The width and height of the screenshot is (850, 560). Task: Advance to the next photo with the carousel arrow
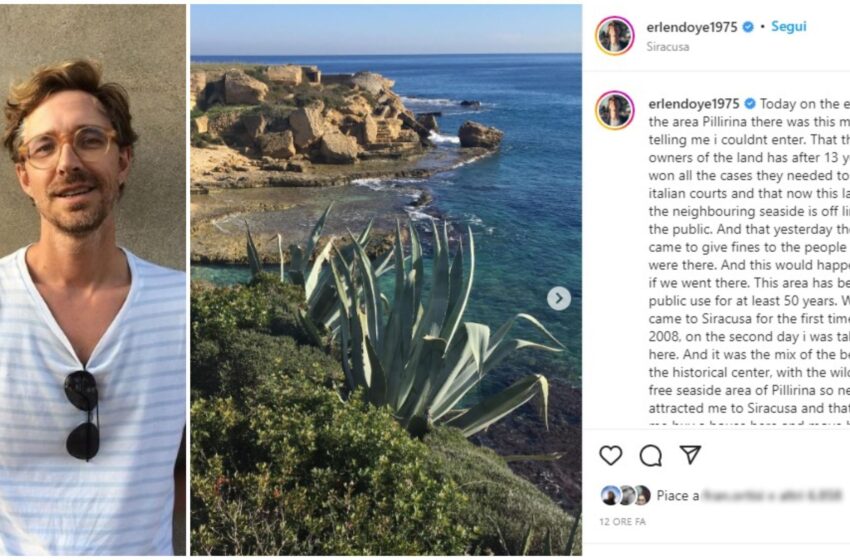coord(559,298)
